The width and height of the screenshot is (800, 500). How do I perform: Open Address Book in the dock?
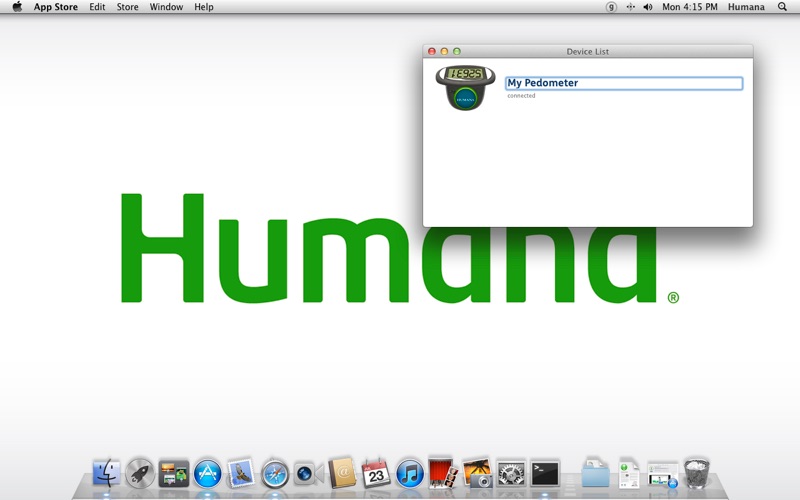pyautogui.click(x=342, y=472)
